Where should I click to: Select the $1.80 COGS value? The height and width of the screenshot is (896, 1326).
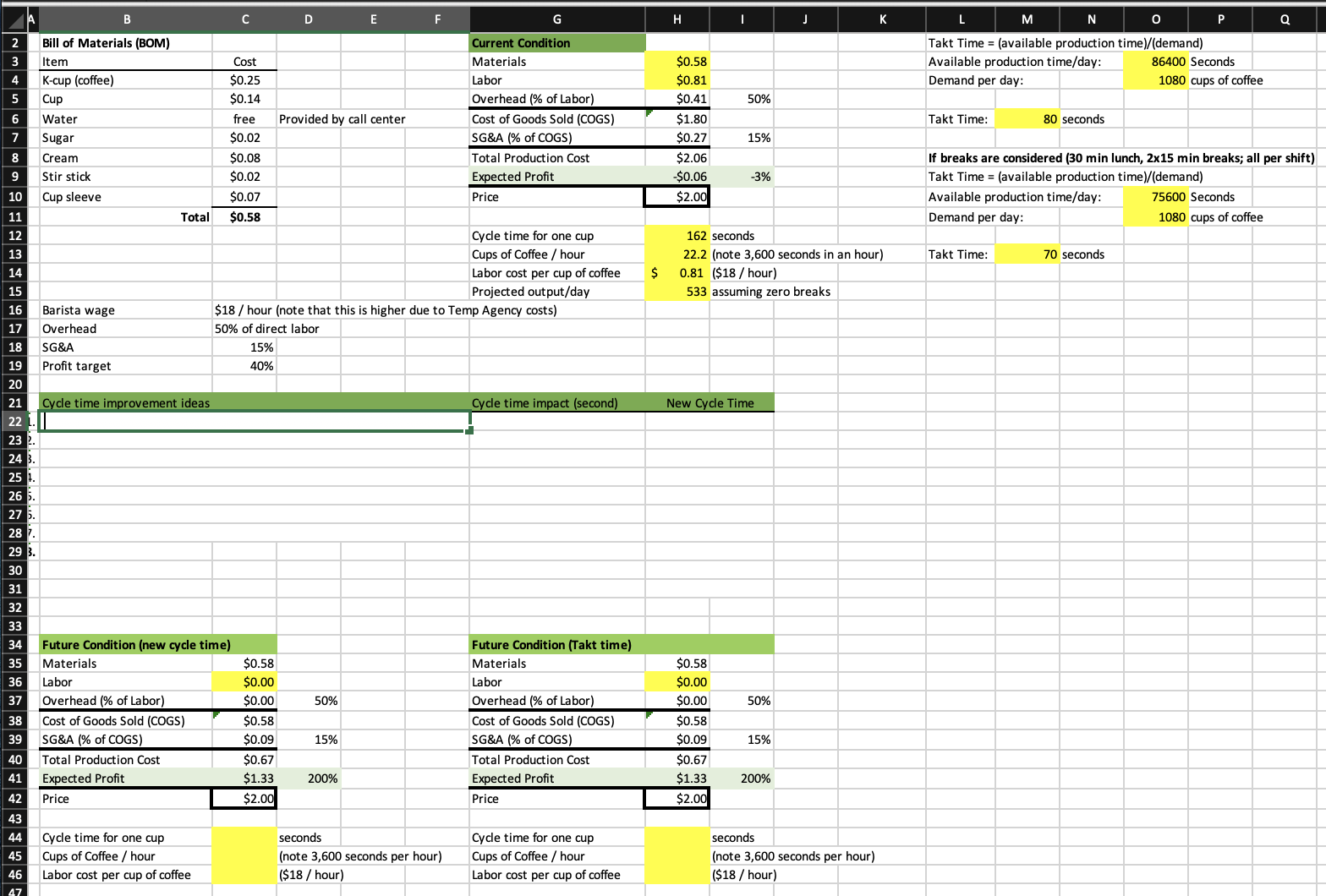tap(677, 119)
